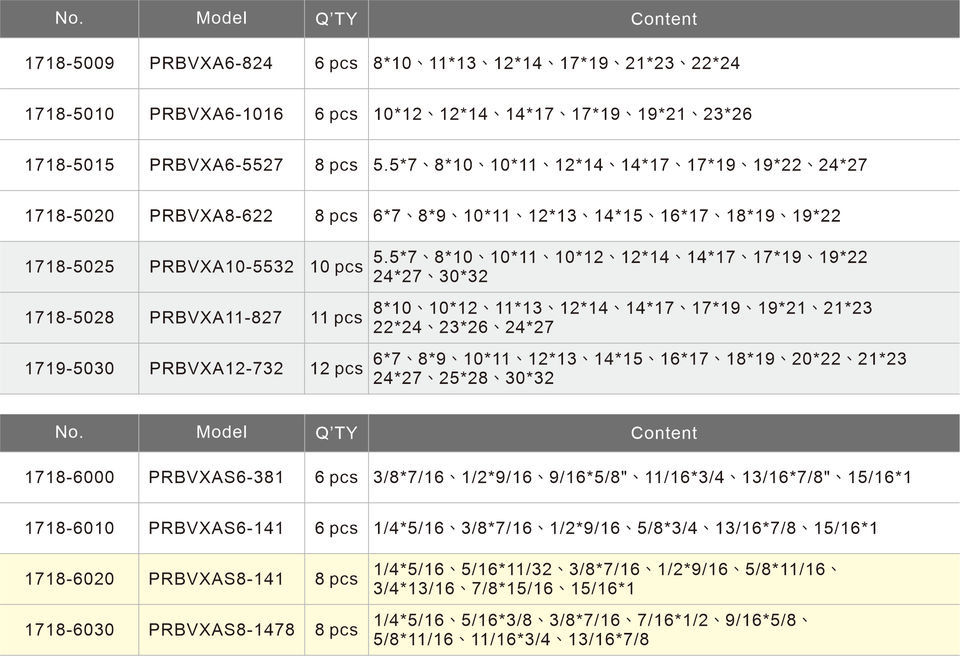
Task: Click the second table's Q'TY header
Action: tap(336, 433)
